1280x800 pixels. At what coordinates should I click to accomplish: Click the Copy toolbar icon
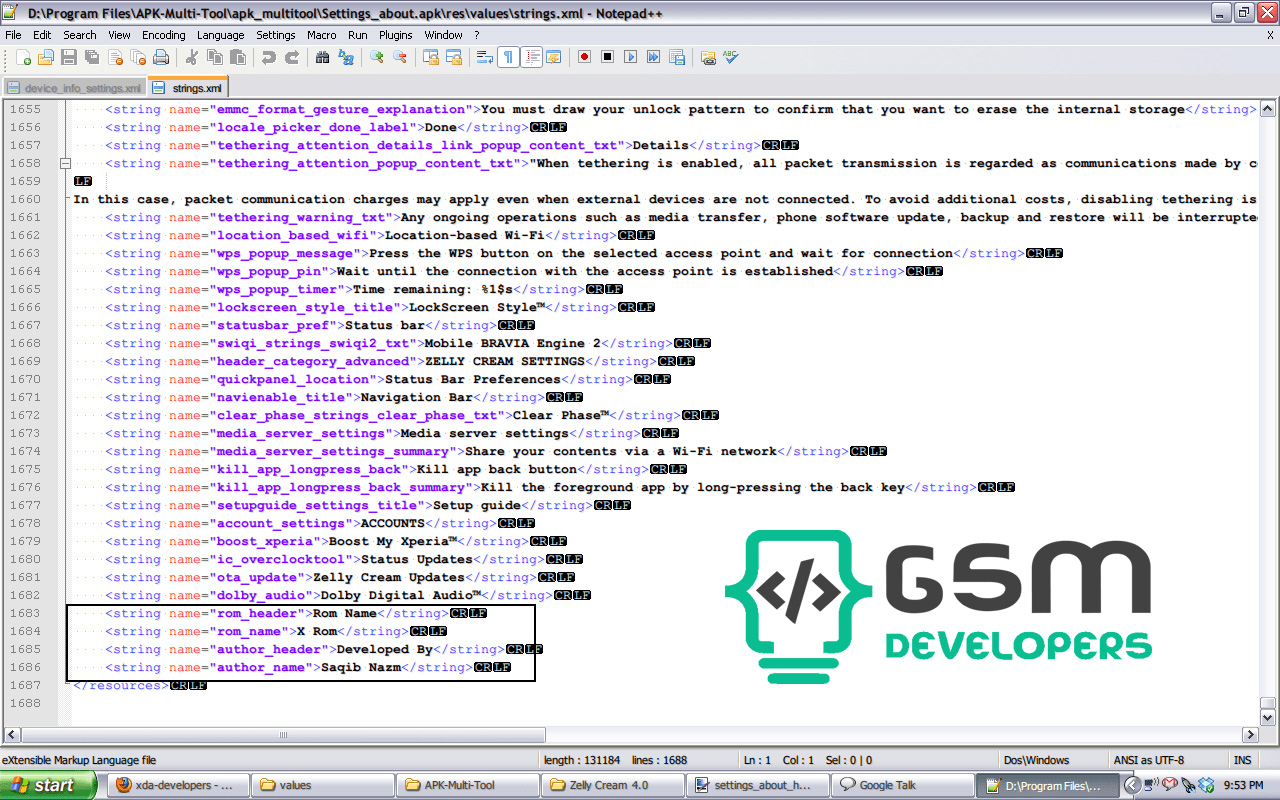click(214, 57)
